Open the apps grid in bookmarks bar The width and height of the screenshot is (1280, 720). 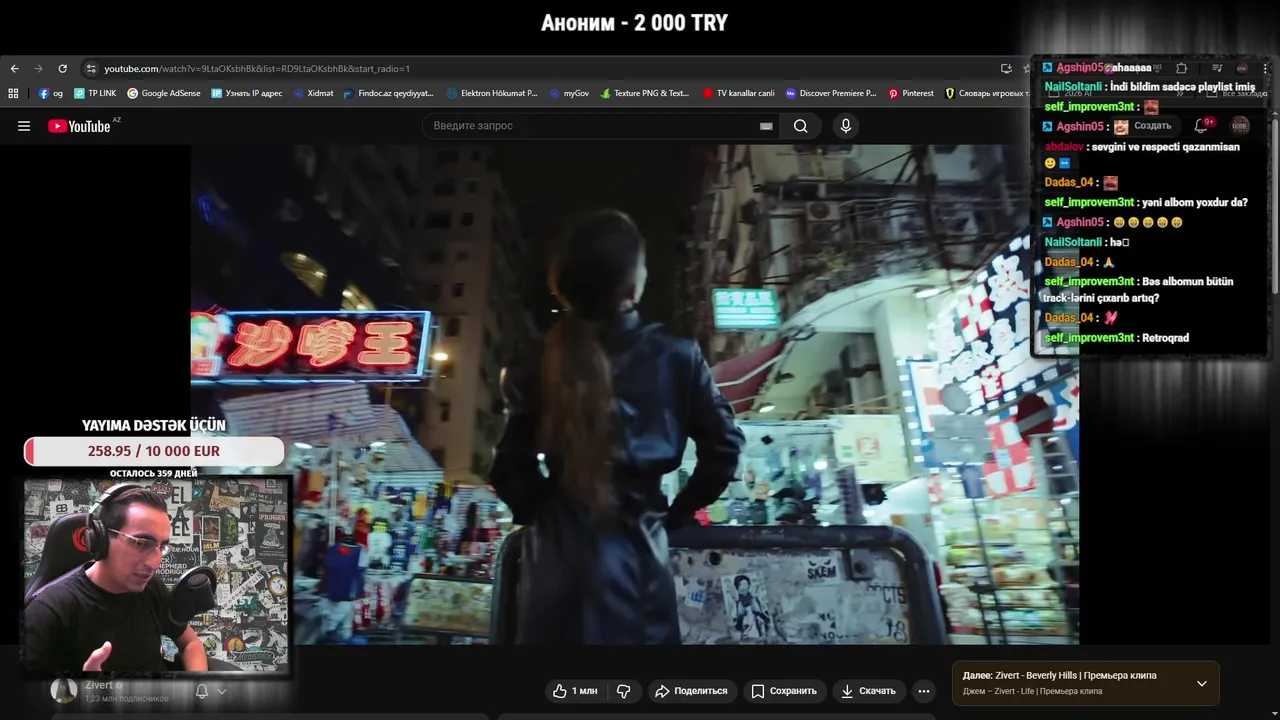[x=13, y=93]
